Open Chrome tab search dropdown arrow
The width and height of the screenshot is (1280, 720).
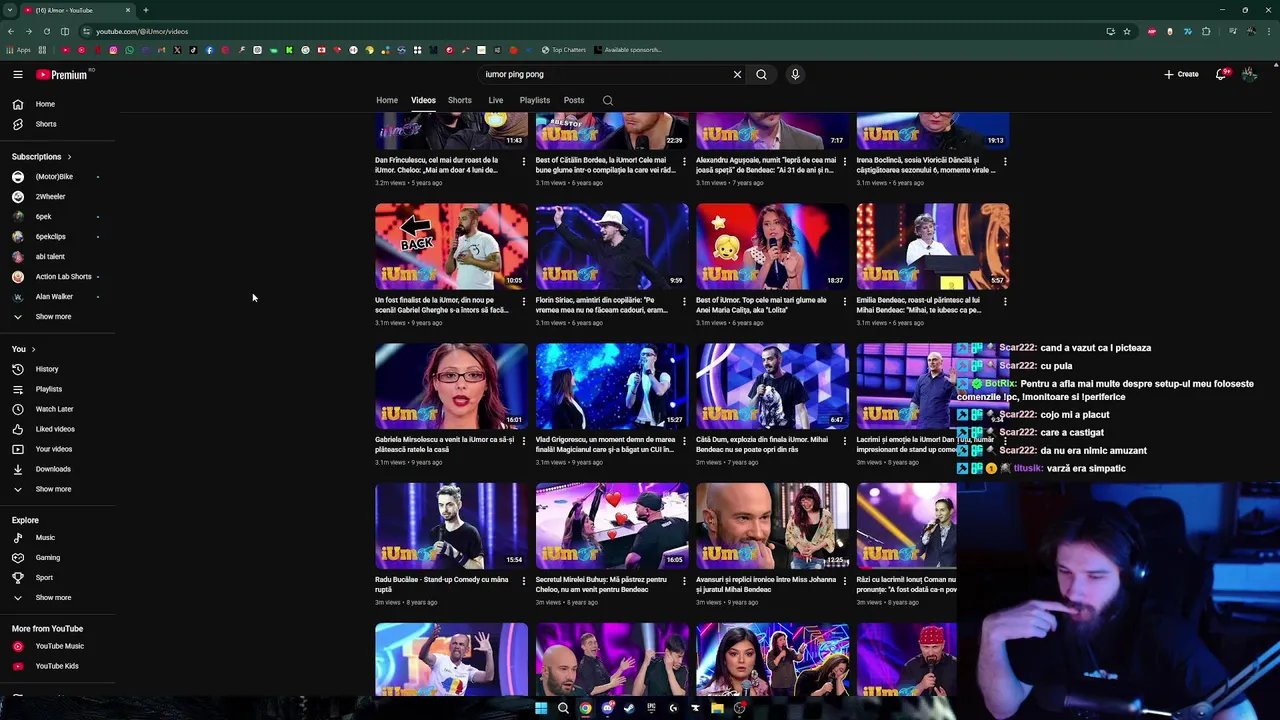[10, 10]
